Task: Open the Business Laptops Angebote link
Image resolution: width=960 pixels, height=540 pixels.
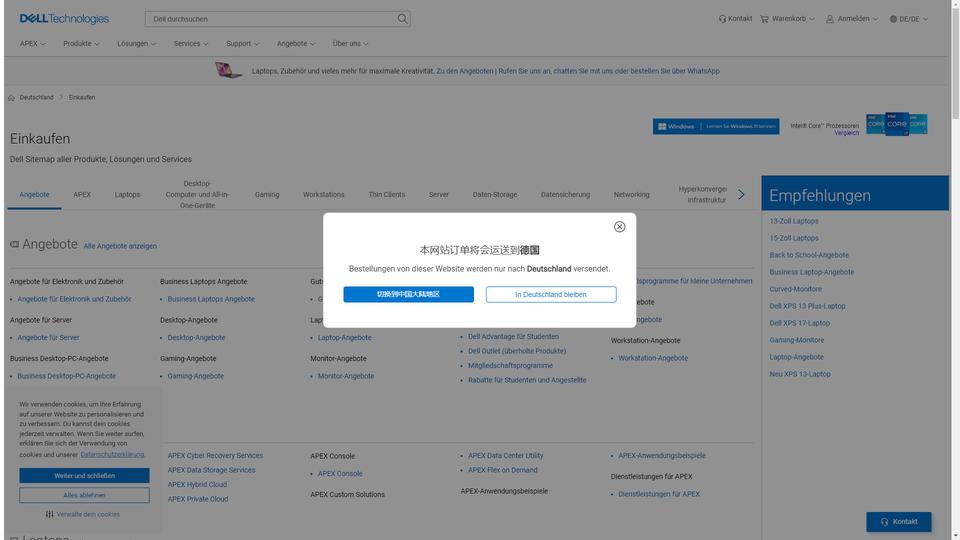Action: point(211,299)
